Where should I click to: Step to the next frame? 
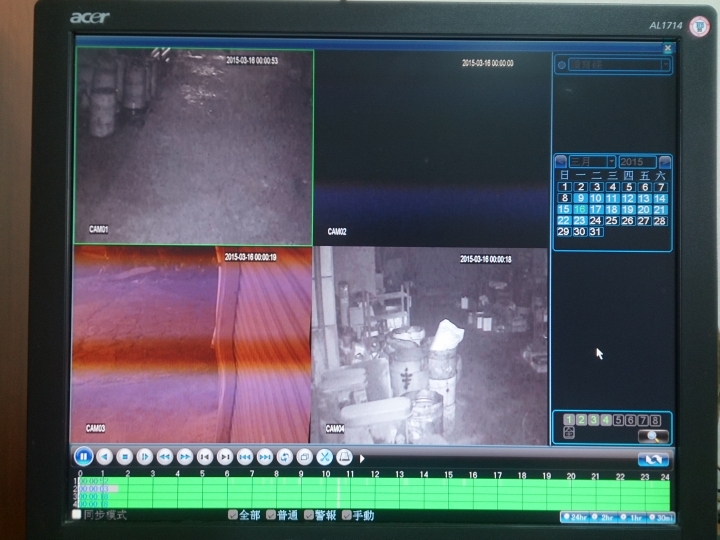(x=225, y=457)
